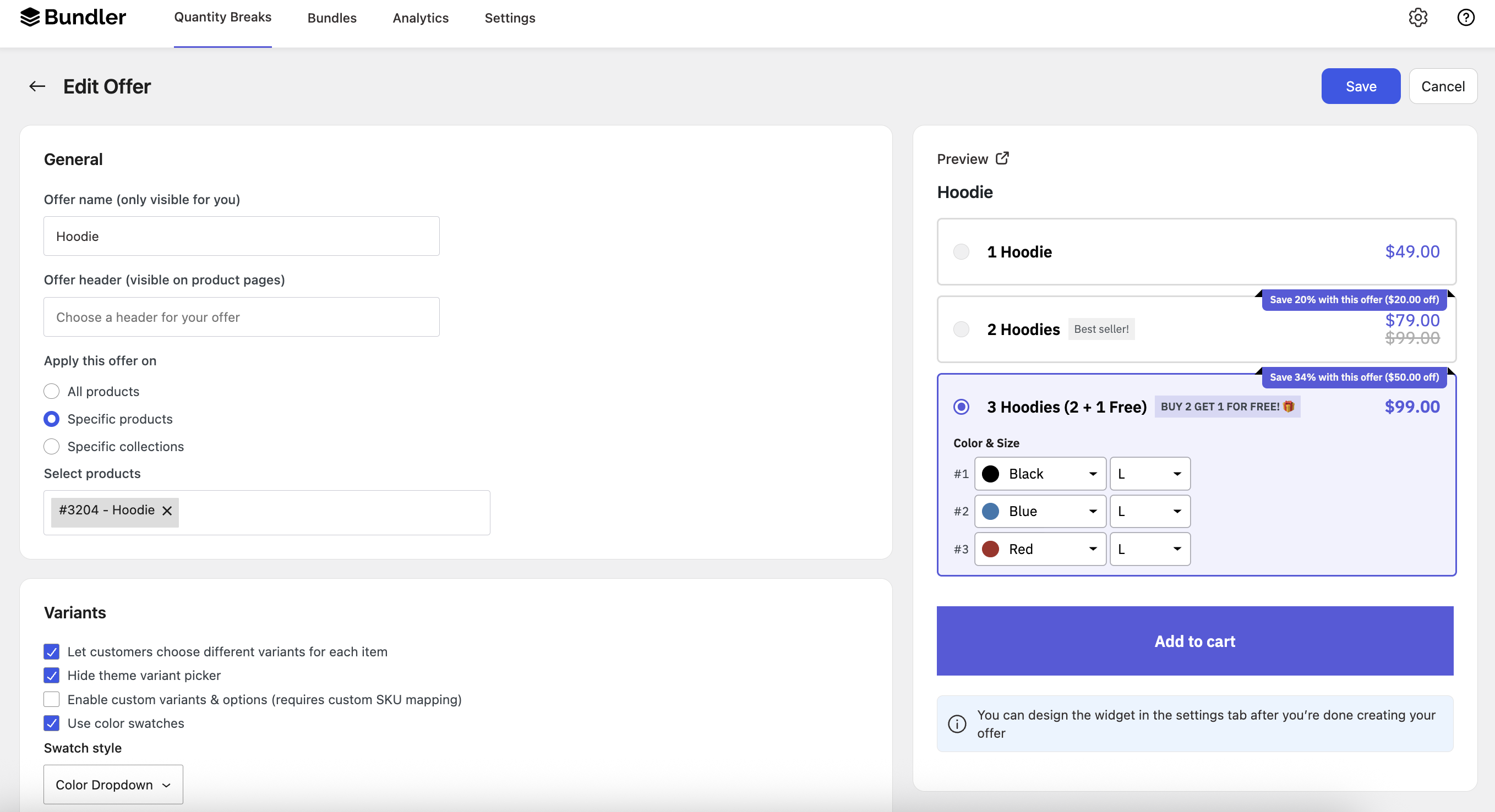Click the Save 34% with this offer banner
This screenshot has width=1495, height=812.
click(1354, 377)
